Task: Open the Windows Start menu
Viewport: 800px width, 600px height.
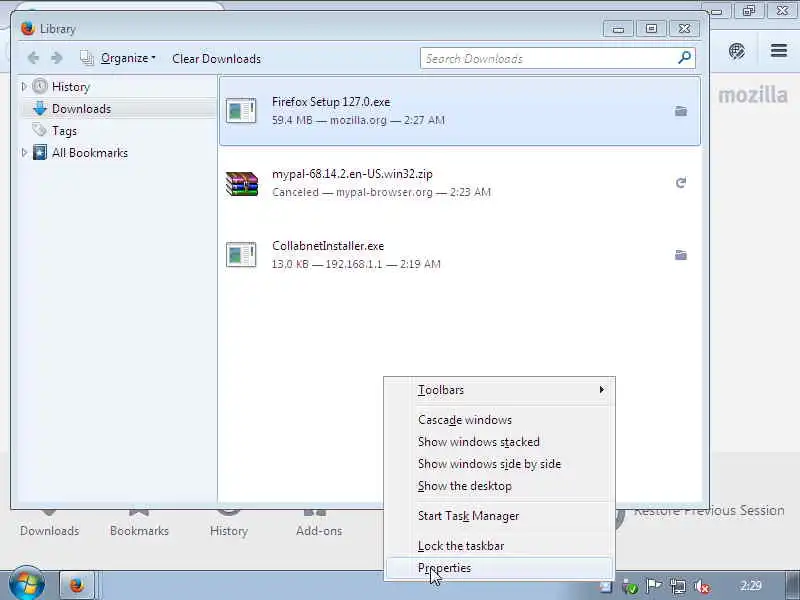Action: click(x=26, y=584)
